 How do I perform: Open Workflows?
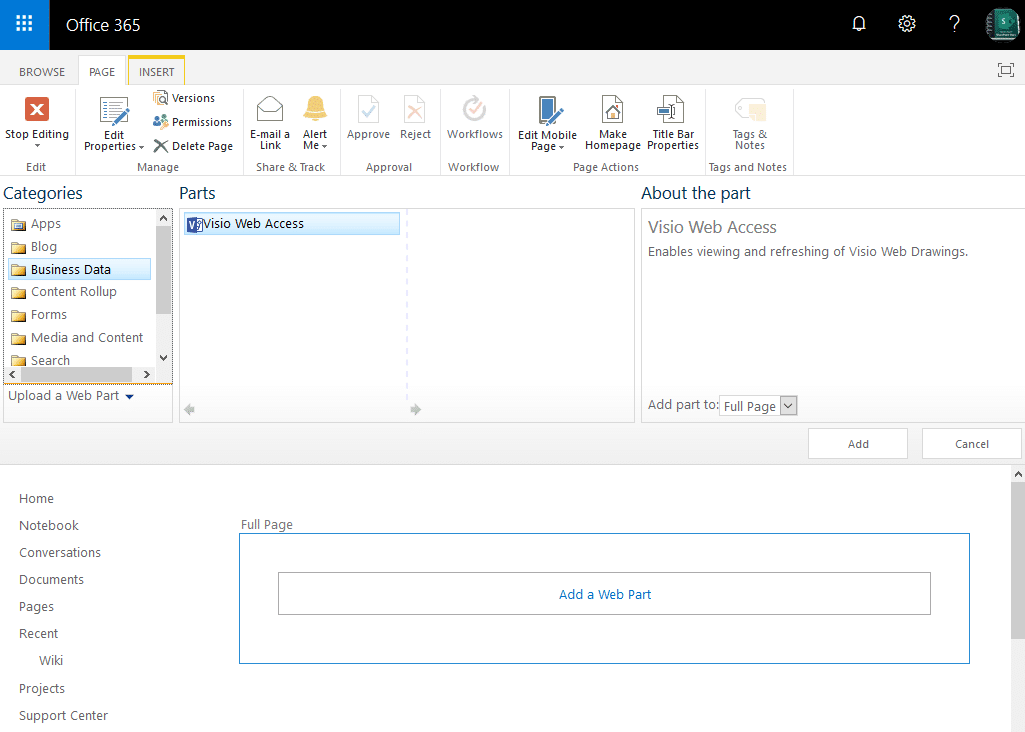point(475,118)
